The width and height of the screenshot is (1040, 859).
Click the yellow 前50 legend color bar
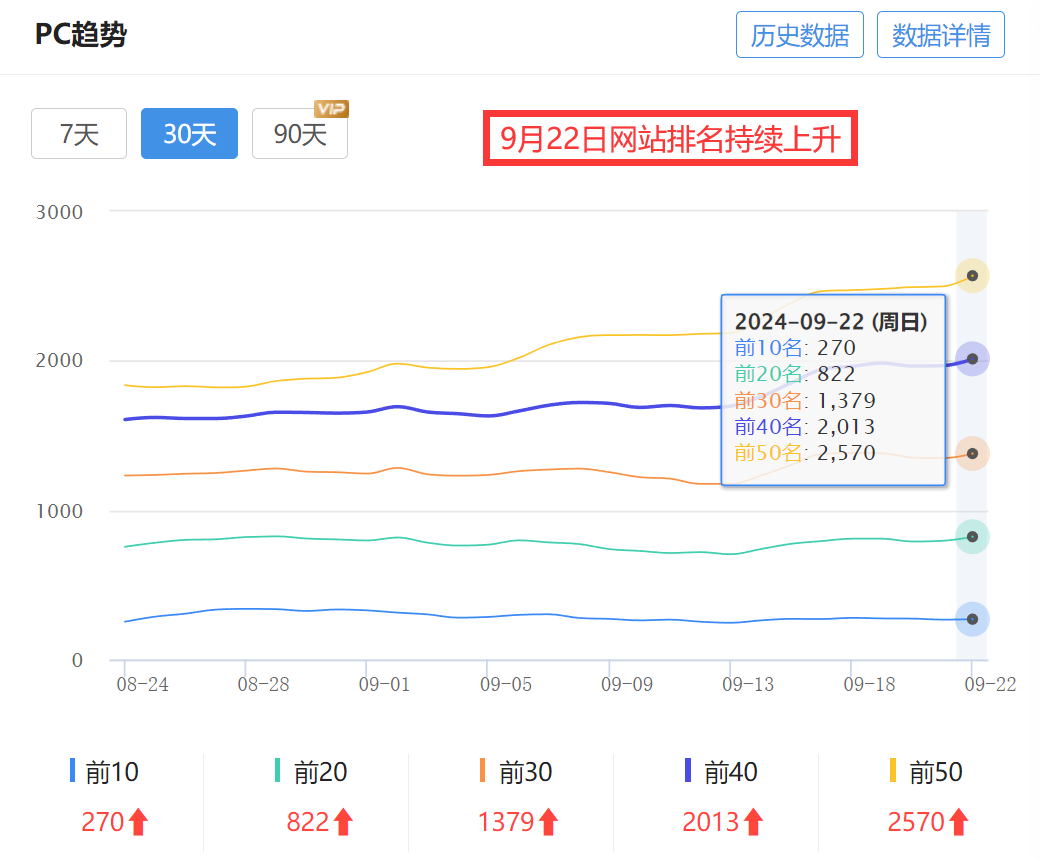click(x=892, y=771)
